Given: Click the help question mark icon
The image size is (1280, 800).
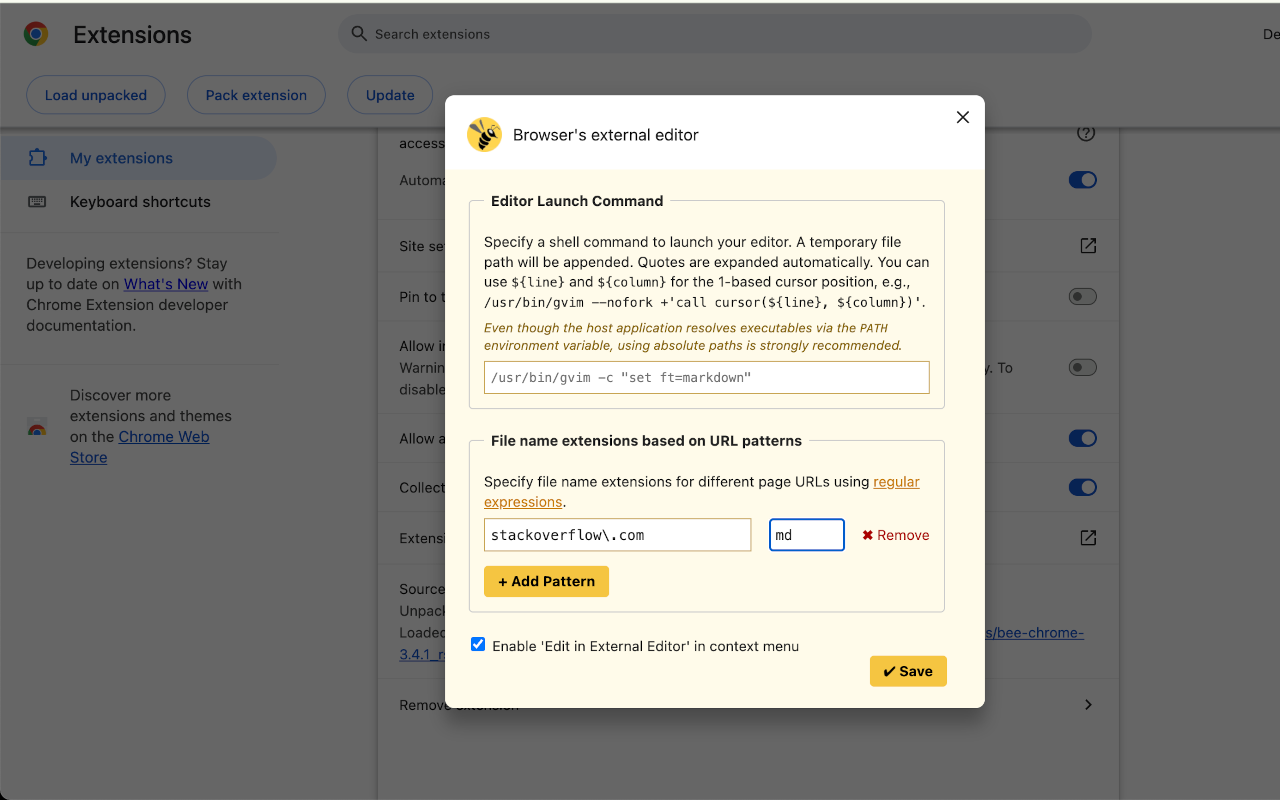Looking at the screenshot, I should (1086, 133).
